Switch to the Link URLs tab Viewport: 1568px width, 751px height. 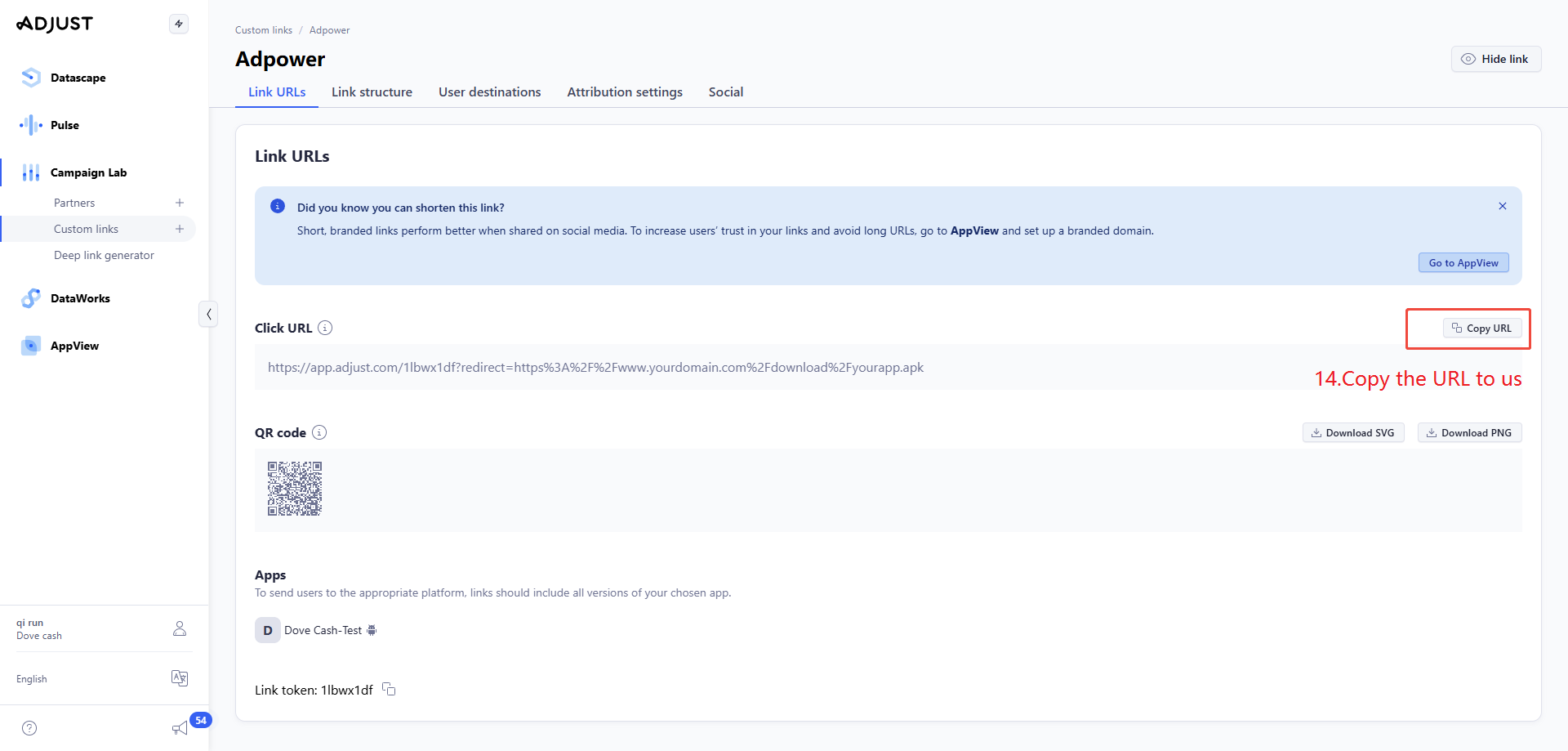[277, 92]
